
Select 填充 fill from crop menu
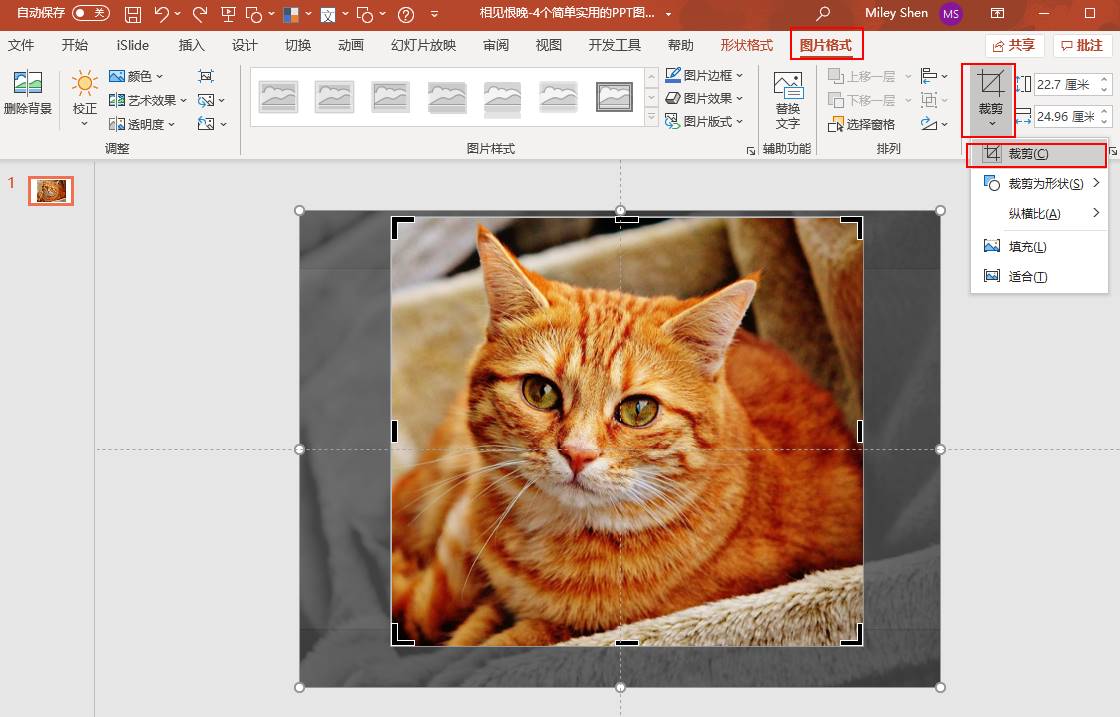(1027, 246)
